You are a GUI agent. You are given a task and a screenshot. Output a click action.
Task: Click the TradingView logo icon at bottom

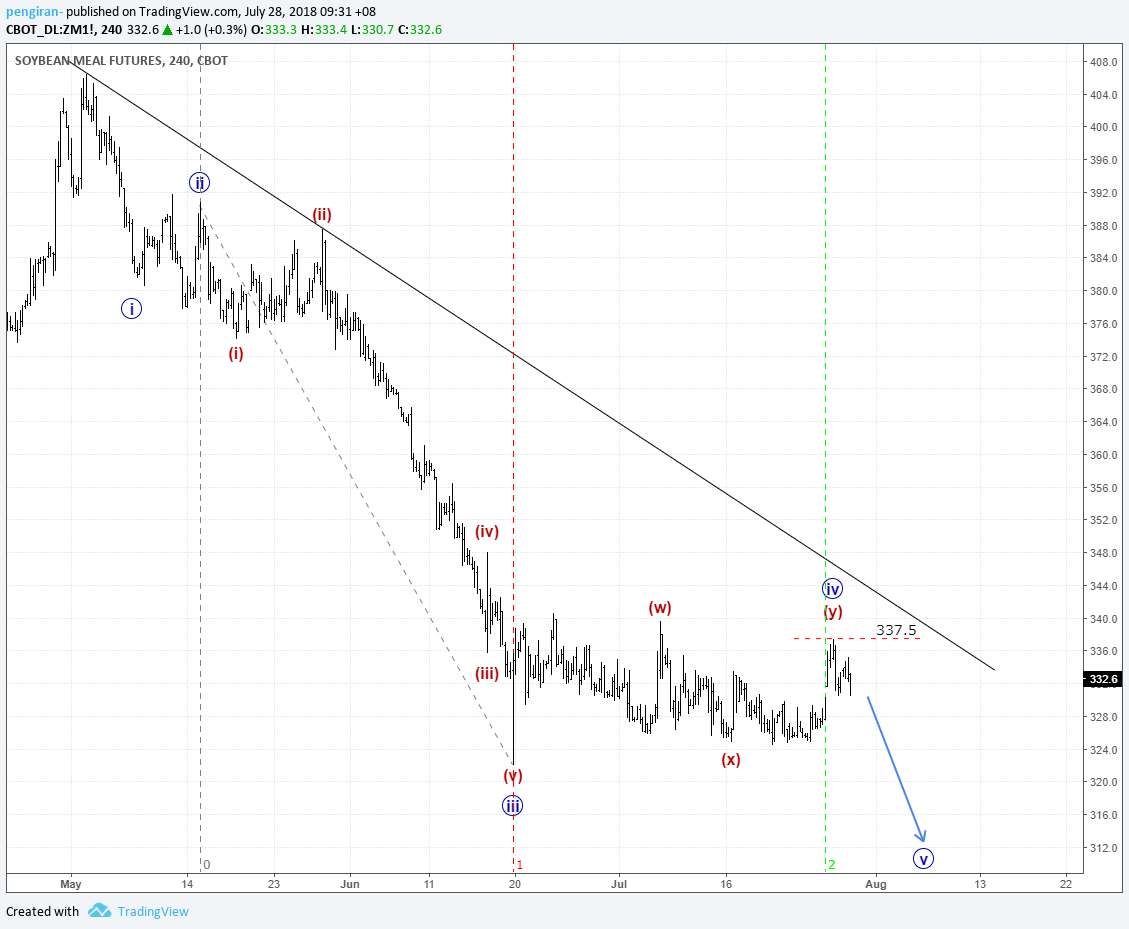pyautogui.click(x=99, y=911)
